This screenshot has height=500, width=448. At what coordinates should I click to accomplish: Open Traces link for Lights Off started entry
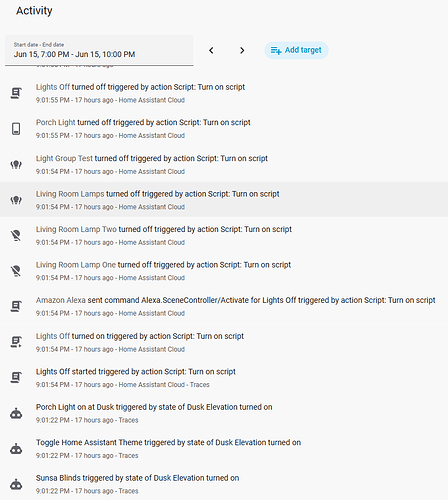[x=200, y=385]
